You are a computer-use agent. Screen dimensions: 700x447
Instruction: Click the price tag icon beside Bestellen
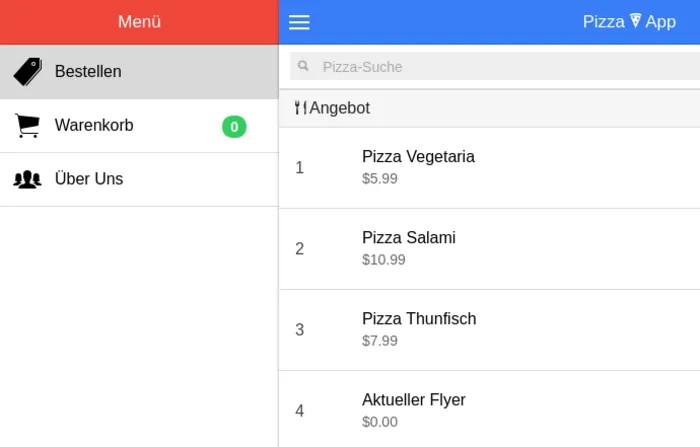[x=27, y=72]
